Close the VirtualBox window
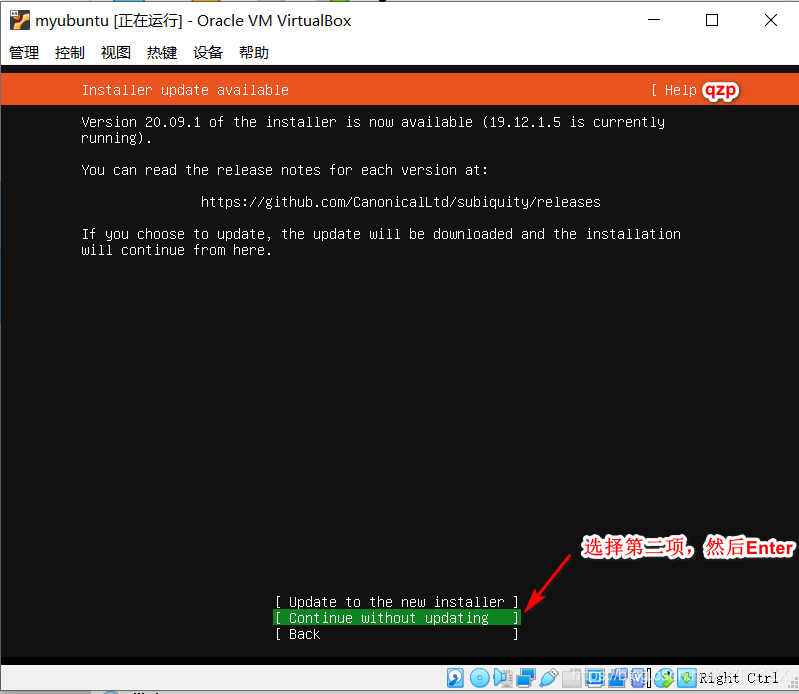This screenshot has height=694, width=799. (x=771, y=20)
